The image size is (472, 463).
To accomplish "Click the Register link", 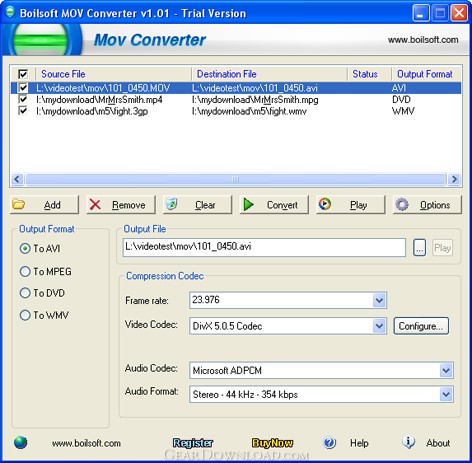I will point(193,443).
